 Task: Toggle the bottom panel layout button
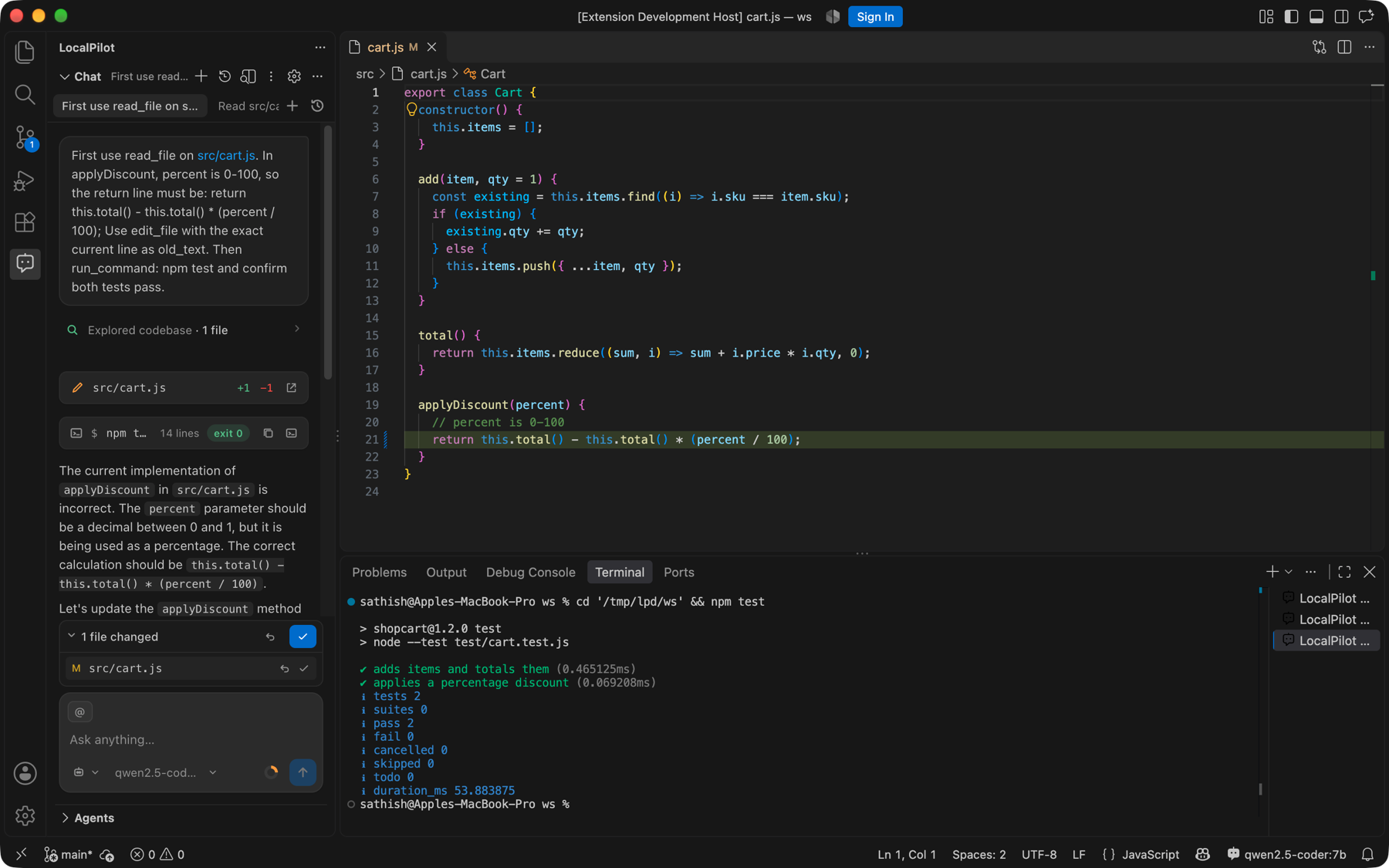pos(1316,16)
